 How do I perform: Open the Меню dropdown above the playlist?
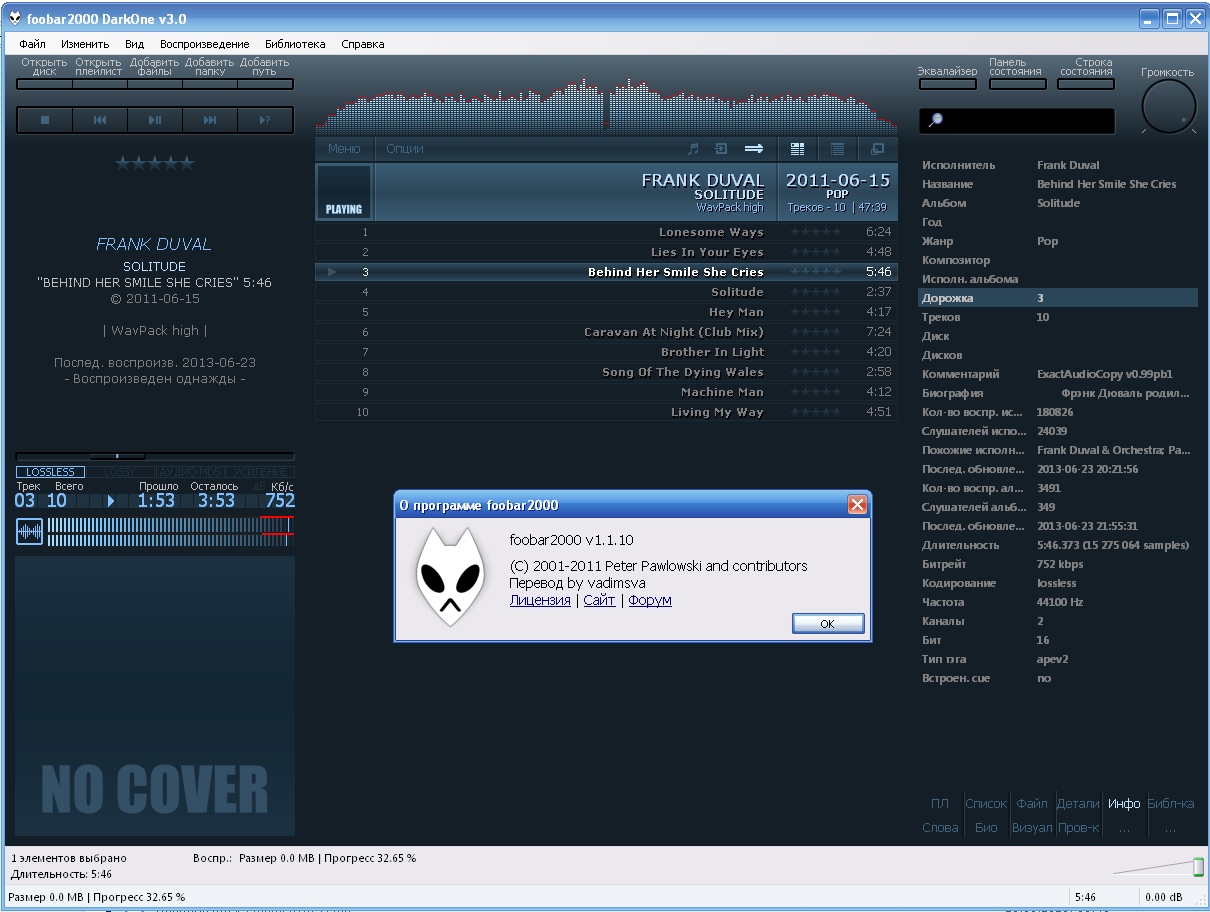pyautogui.click(x=344, y=149)
